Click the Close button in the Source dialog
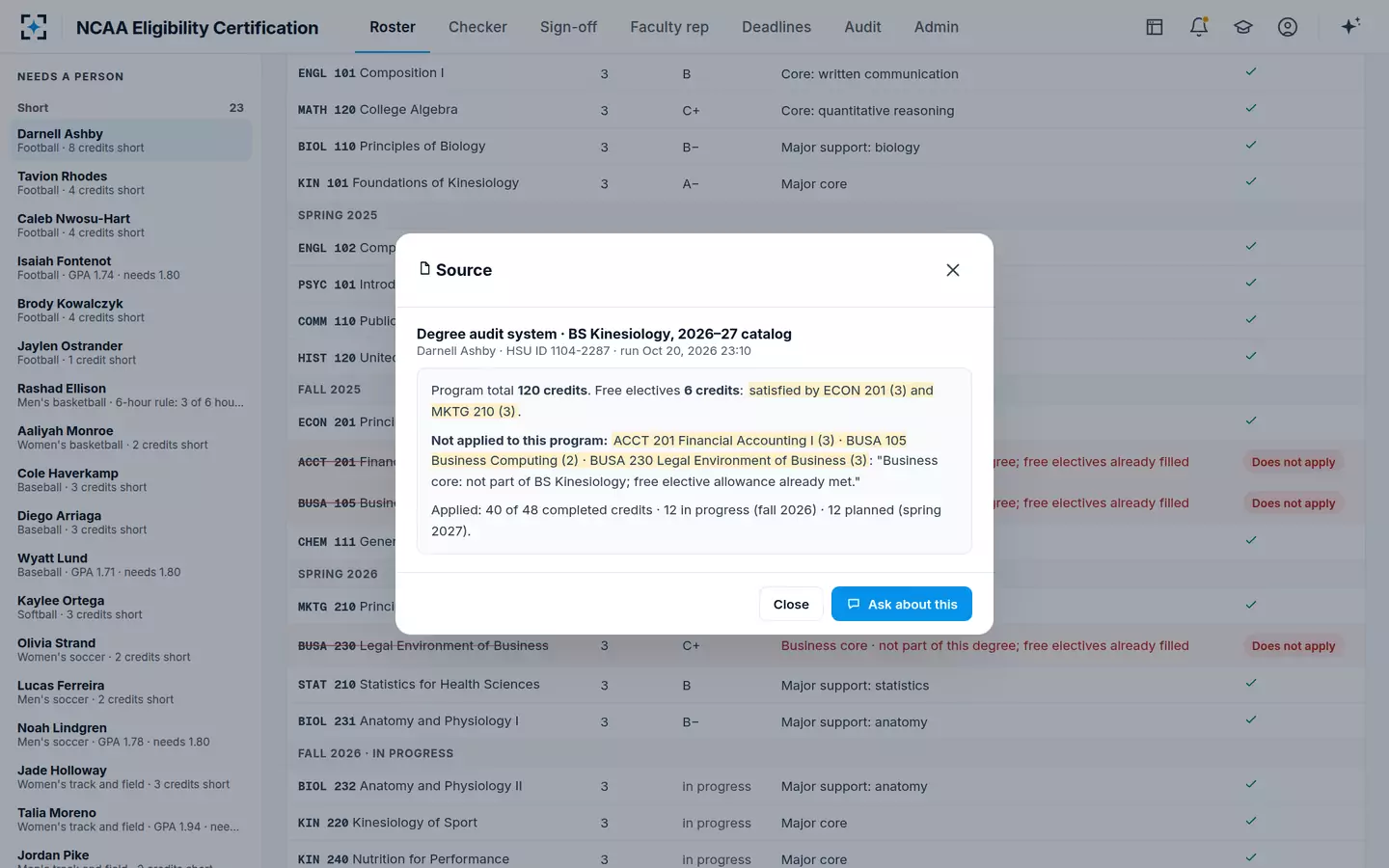Screen dimensions: 1389x868 point(791,605)
